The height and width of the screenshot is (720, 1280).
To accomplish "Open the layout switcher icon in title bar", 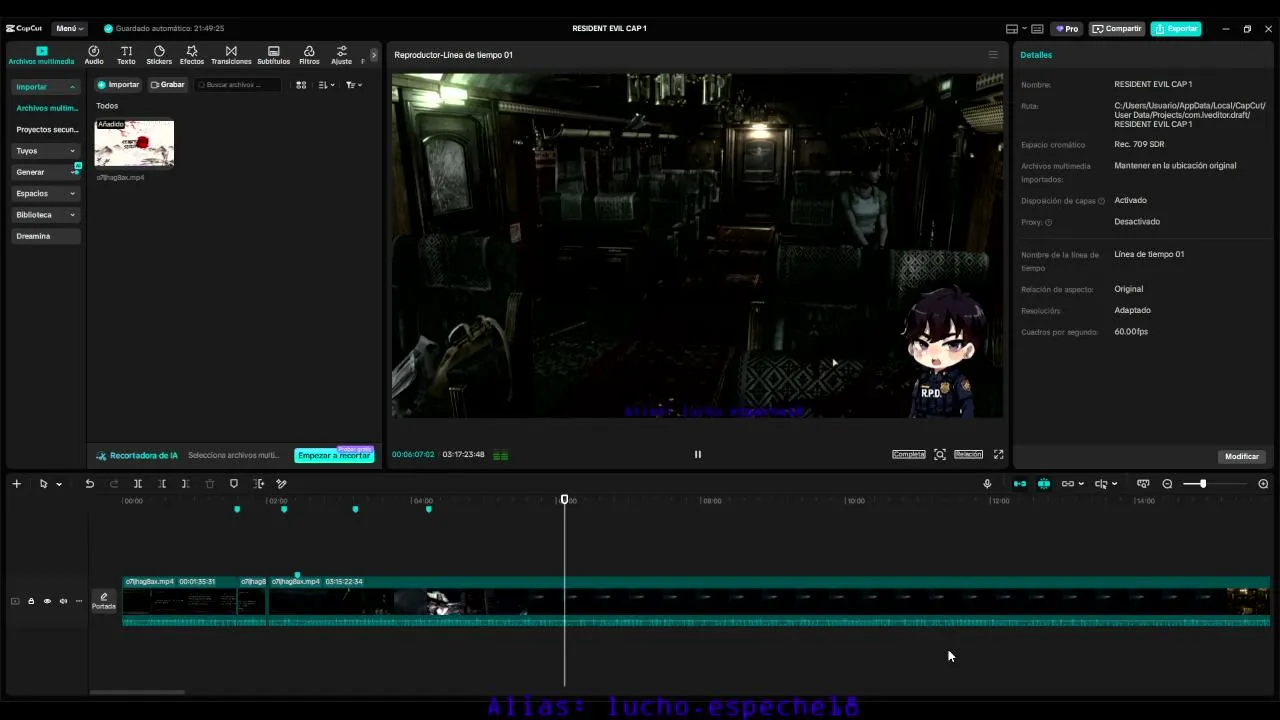I will (x=1012, y=29).
